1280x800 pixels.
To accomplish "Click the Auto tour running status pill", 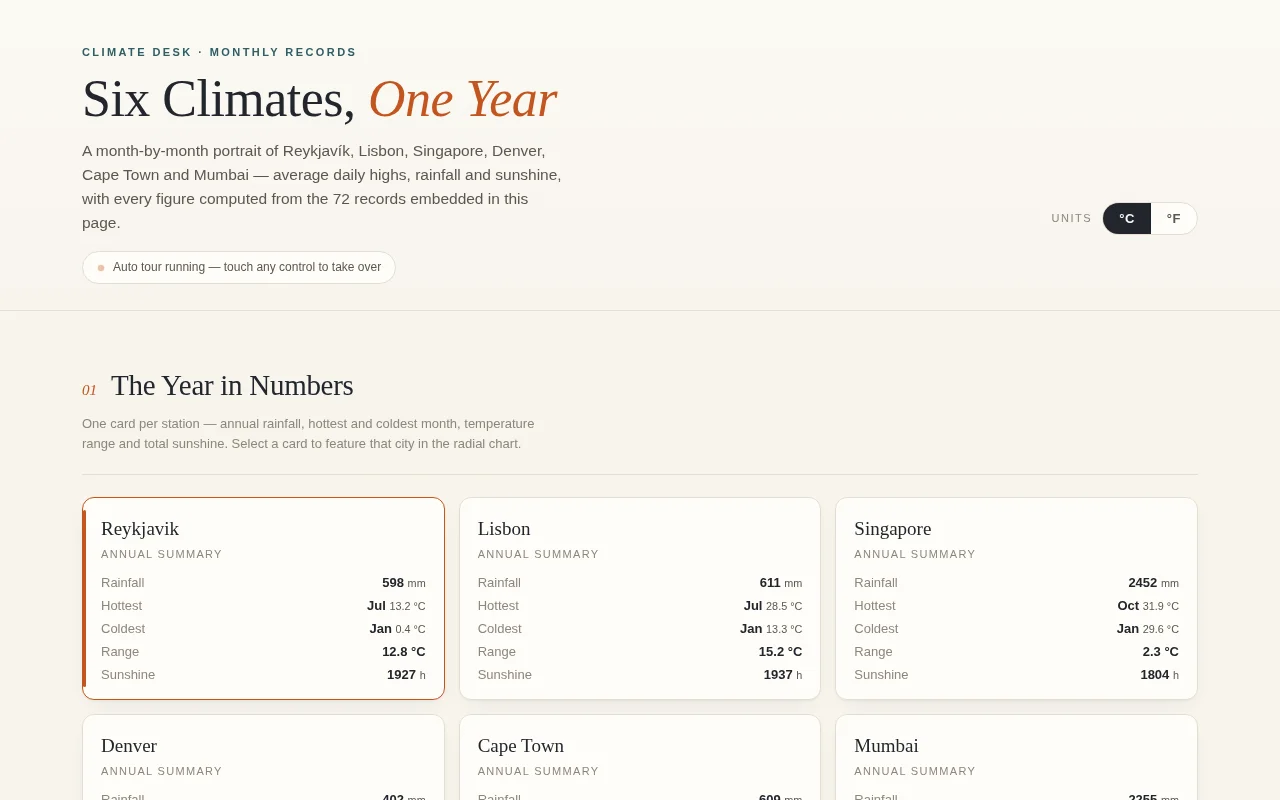I will point(239,267).
